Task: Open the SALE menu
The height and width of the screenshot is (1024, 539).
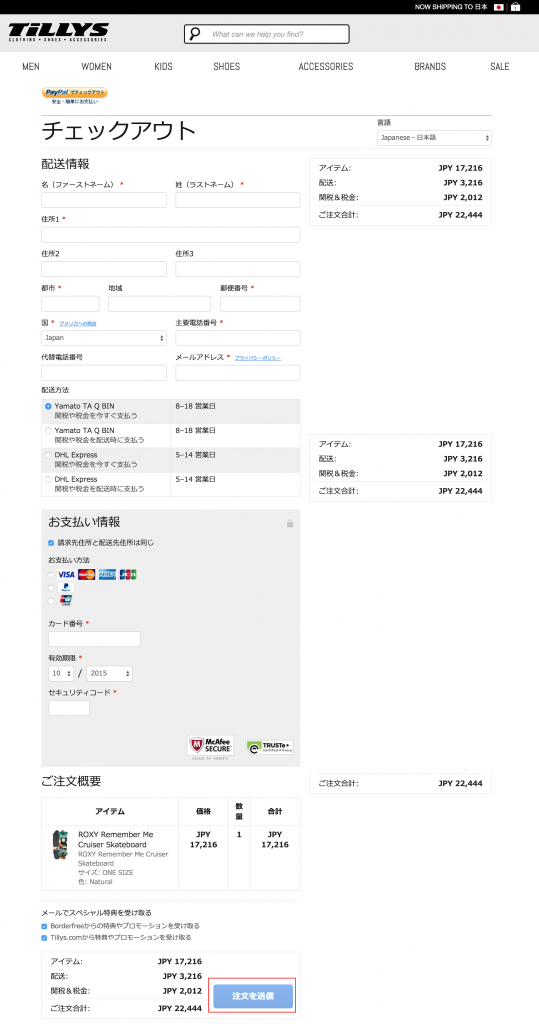Action: tap(500, 67)
